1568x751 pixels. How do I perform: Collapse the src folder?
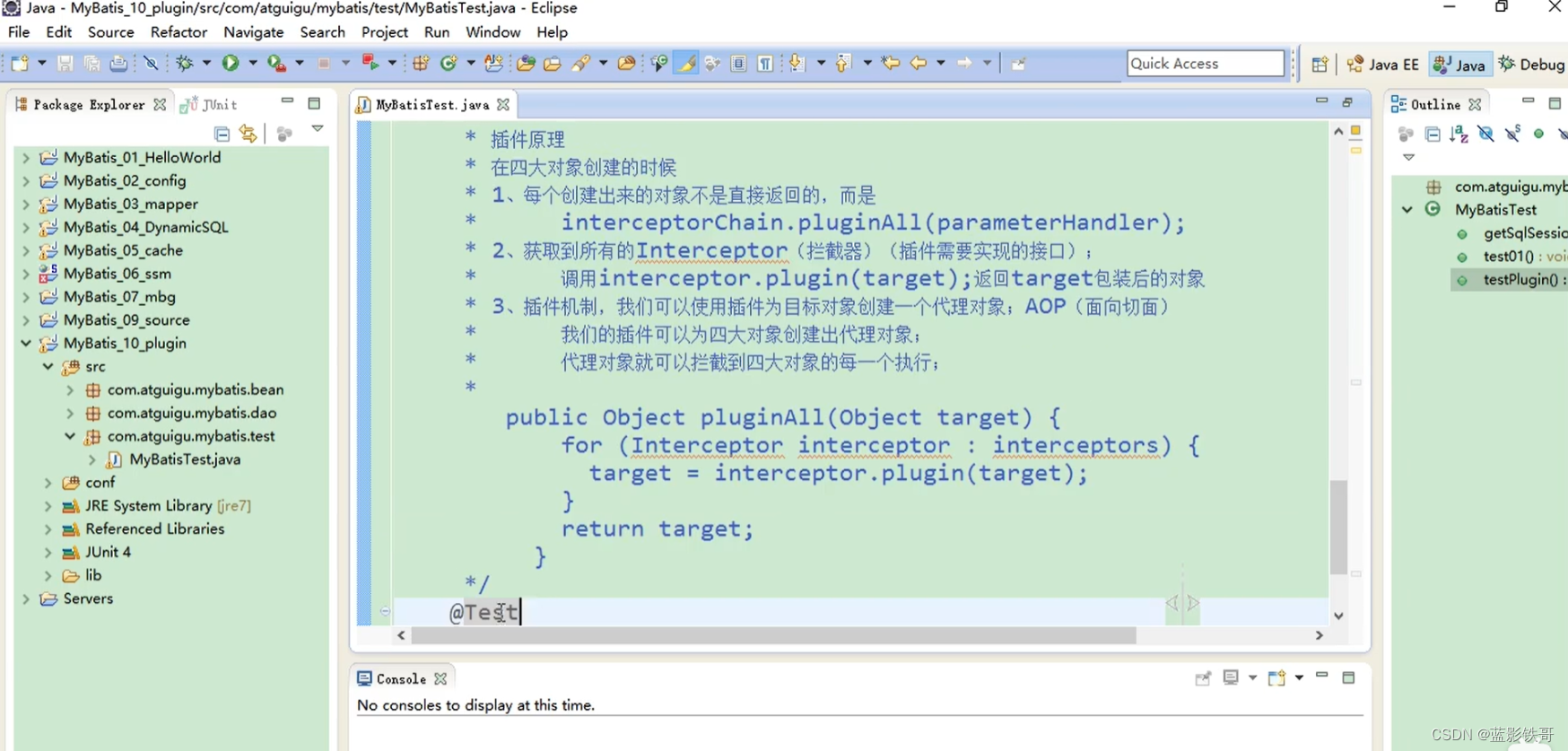tap(48, 366)
